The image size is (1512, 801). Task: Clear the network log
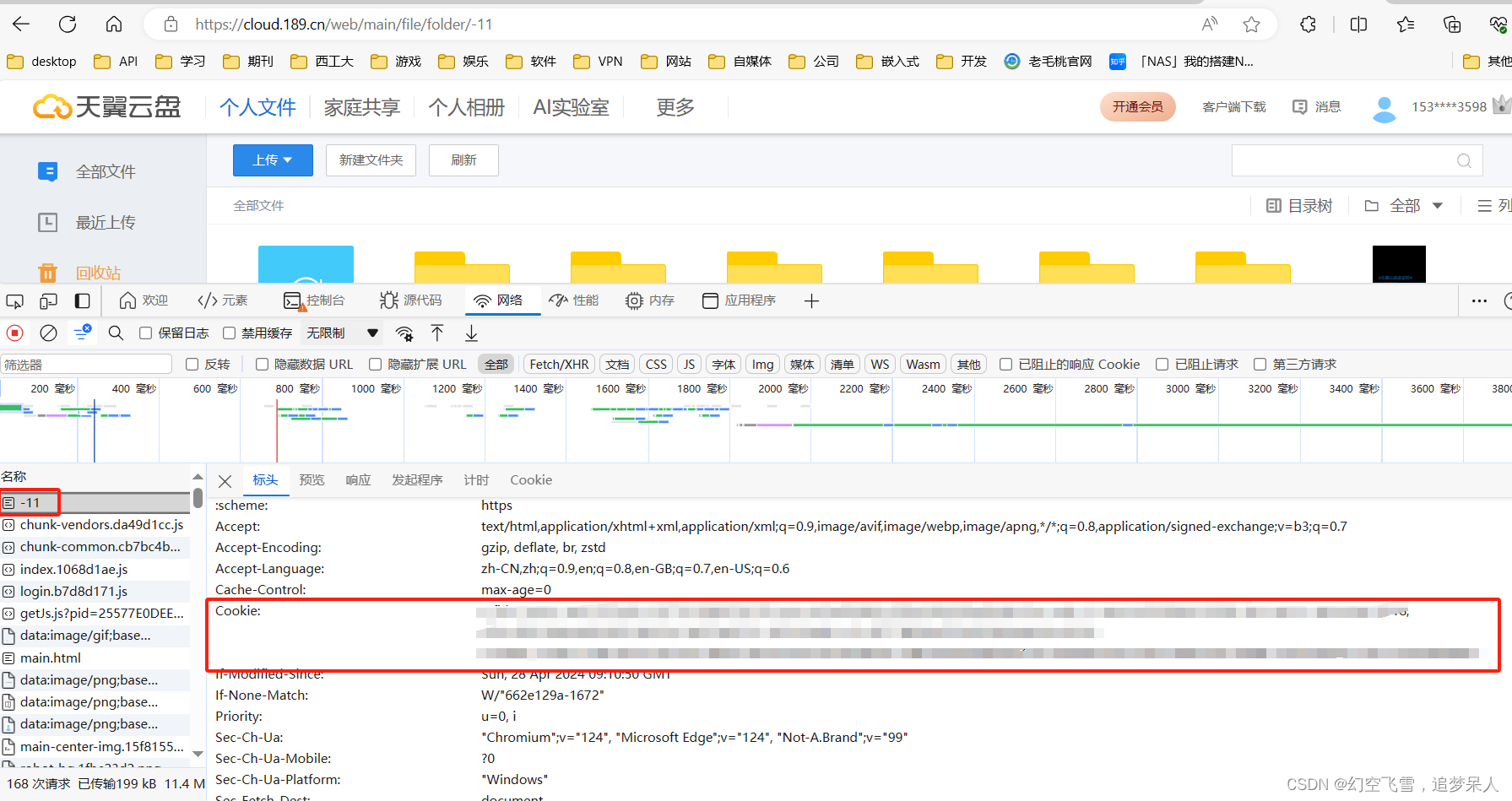tap(48, 333)
